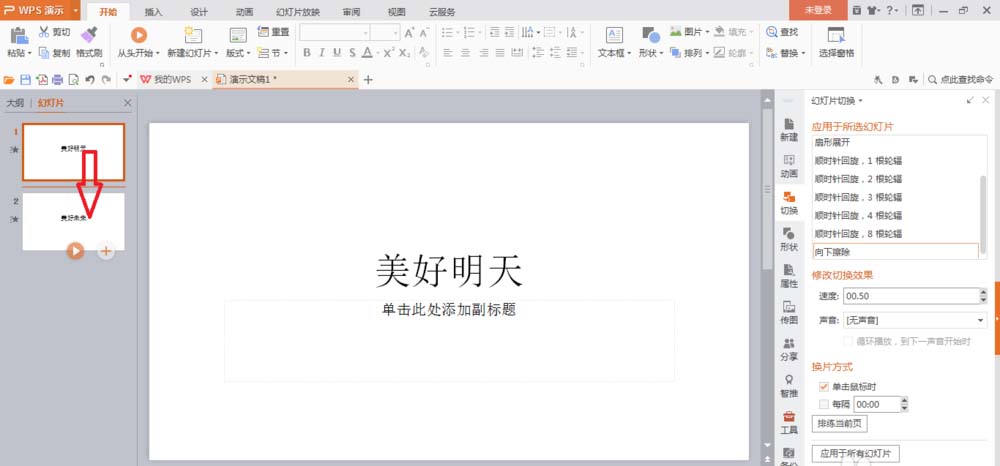Toggle Underline formatting
The width and height of the screenshot is (1000, 466).
(x=337, y=53)
